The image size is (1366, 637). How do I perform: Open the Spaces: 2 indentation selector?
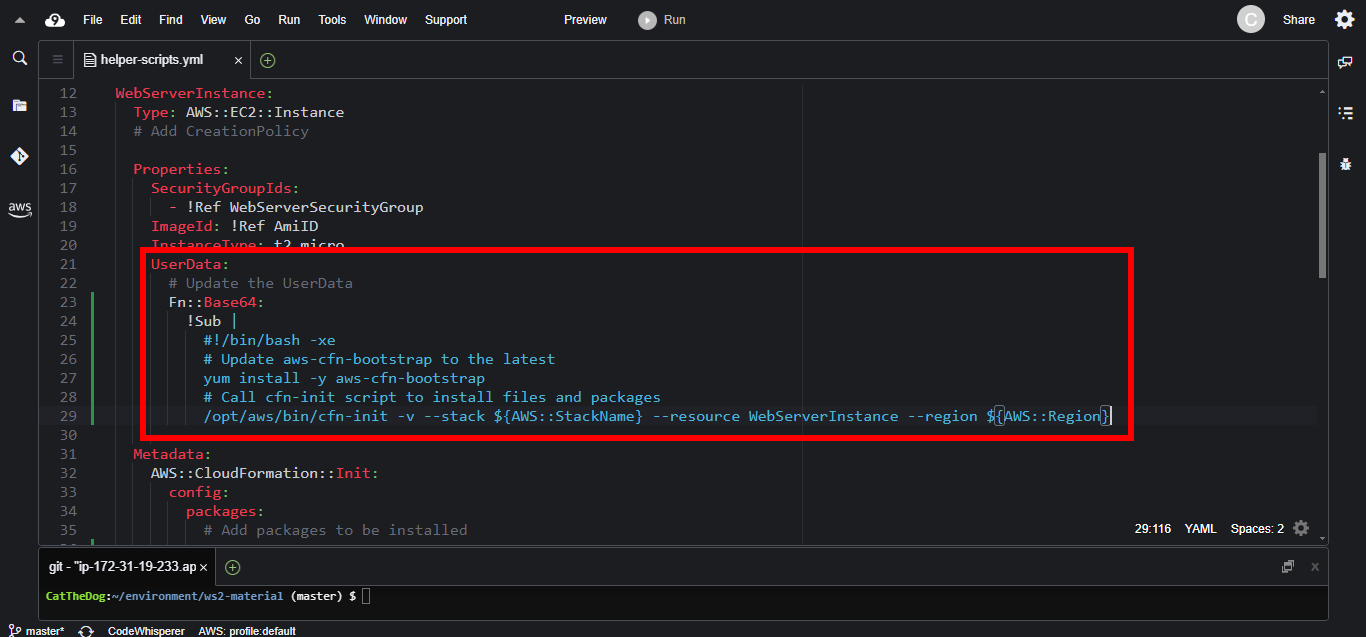tap(1257, 529)
